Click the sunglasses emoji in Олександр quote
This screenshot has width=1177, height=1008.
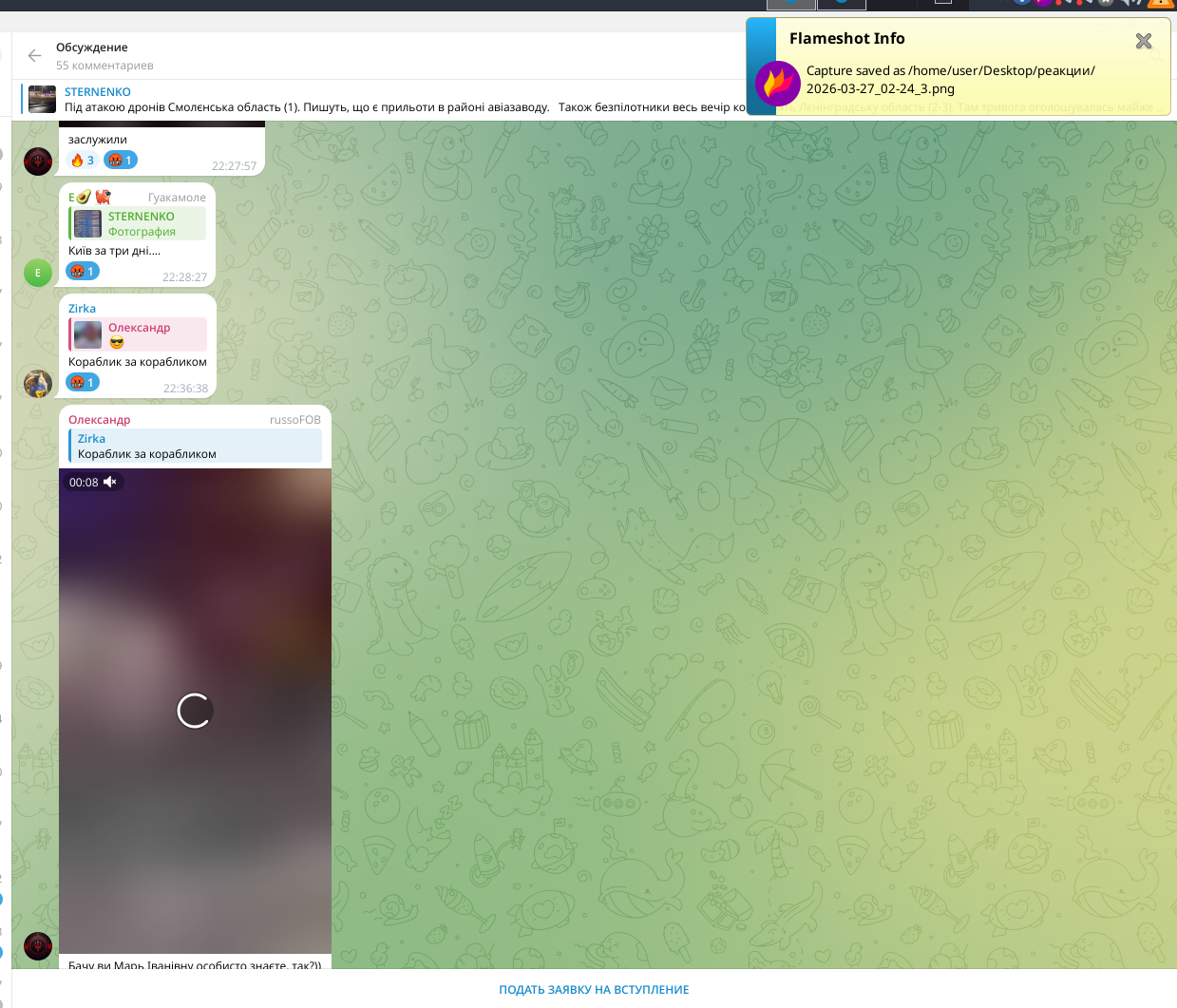pyautogui.click(x=117, y=343)
